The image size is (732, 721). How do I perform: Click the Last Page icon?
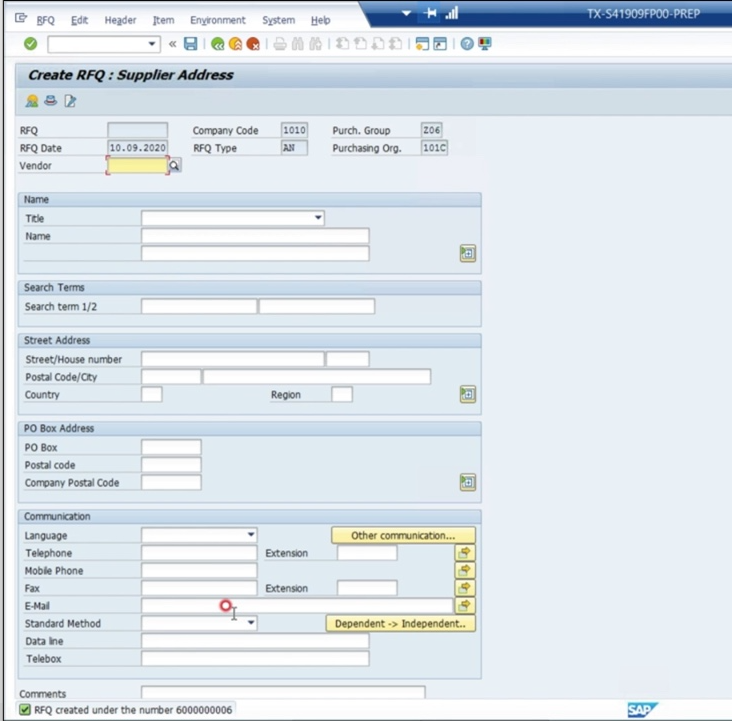coord(395,44)
